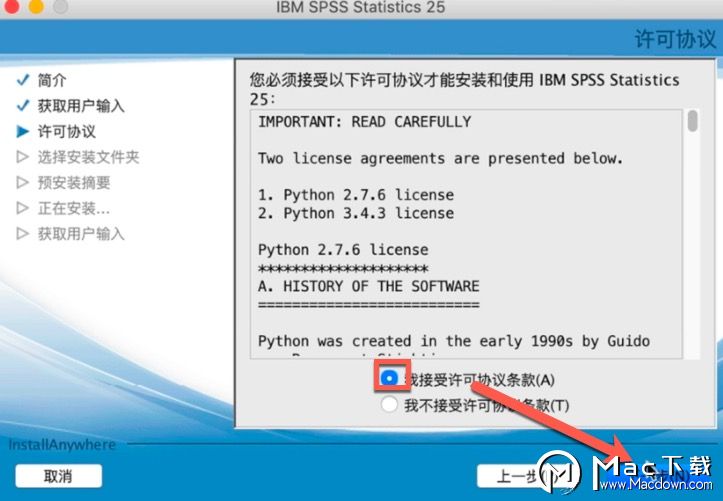723x501 pixels.
Task: Click the checkmark icon beside 简介
Action: click(23, 80)
